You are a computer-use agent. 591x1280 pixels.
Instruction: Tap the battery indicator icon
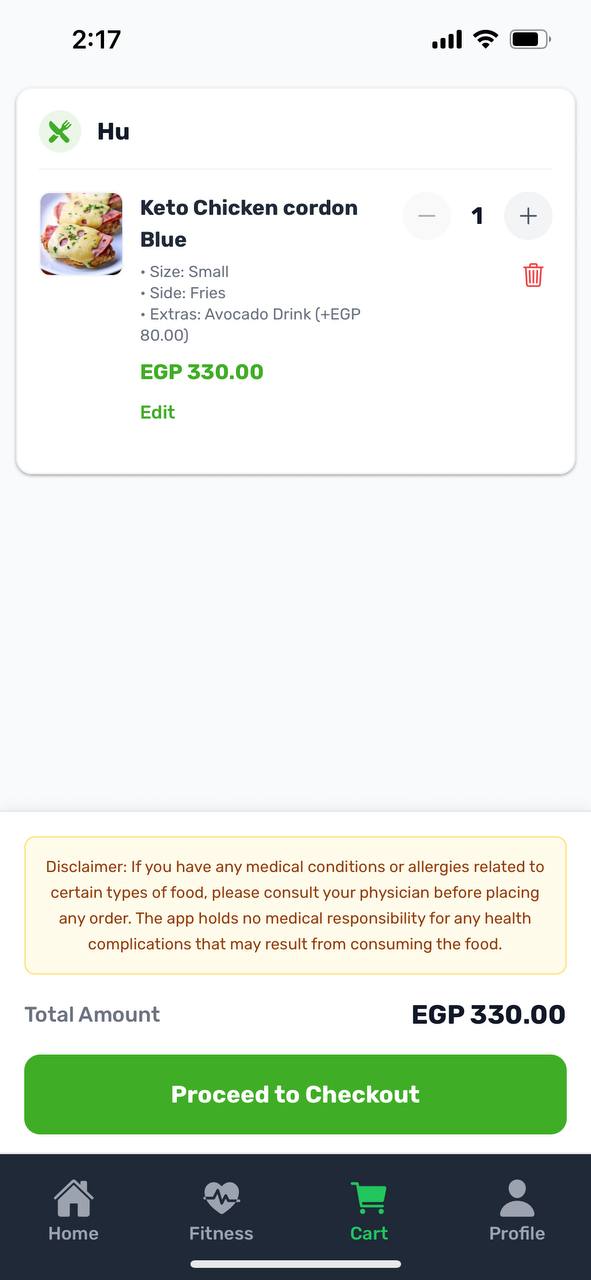[x=530, y=40]
